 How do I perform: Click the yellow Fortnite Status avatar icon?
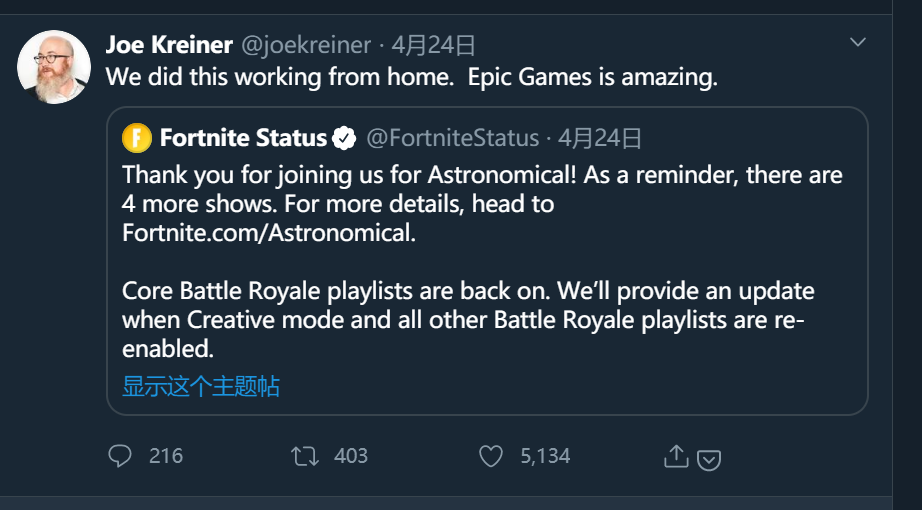coord(137,137)
